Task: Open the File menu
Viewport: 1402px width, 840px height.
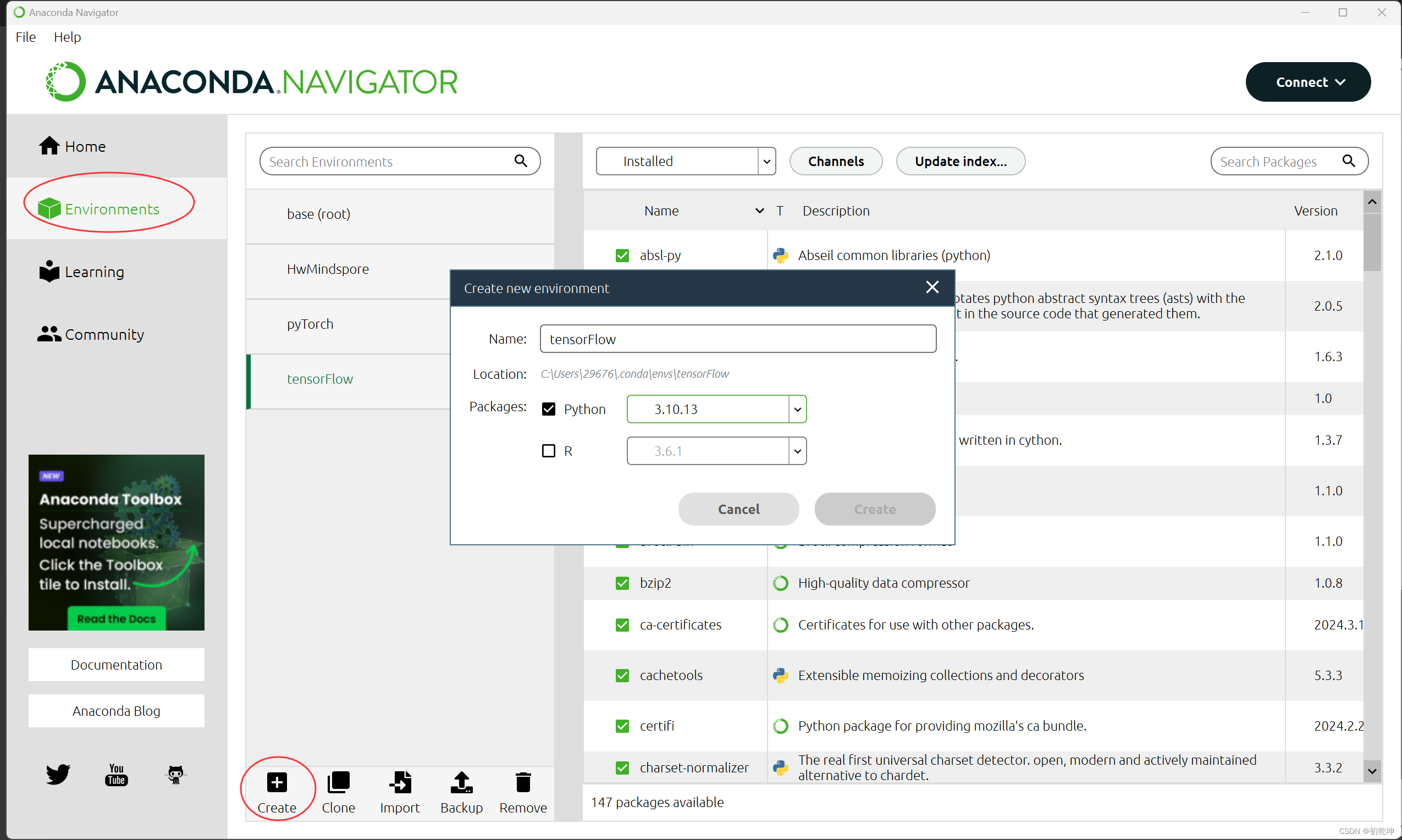Action: click(x=25, y=37)
